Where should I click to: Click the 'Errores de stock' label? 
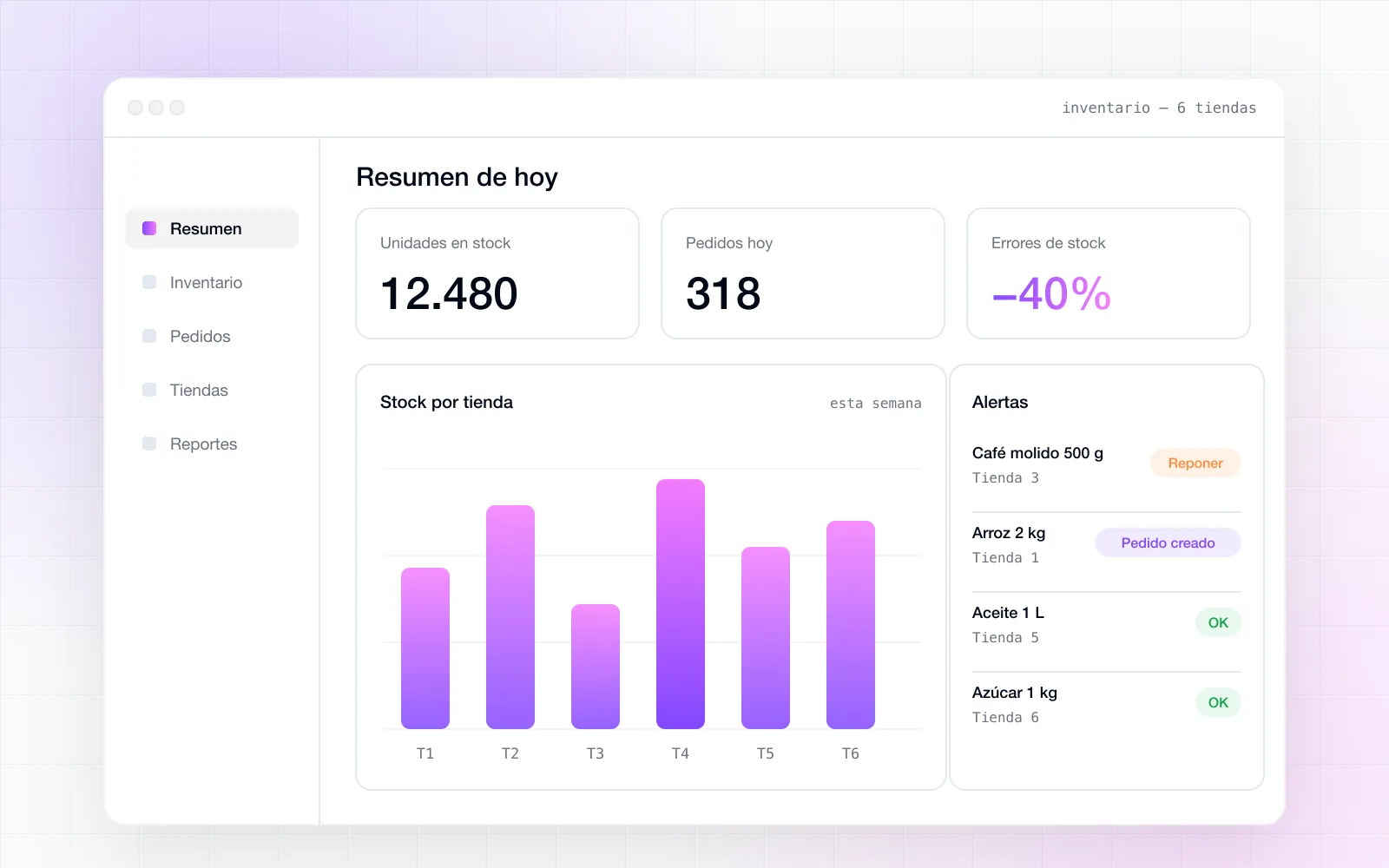(1048, 243)
